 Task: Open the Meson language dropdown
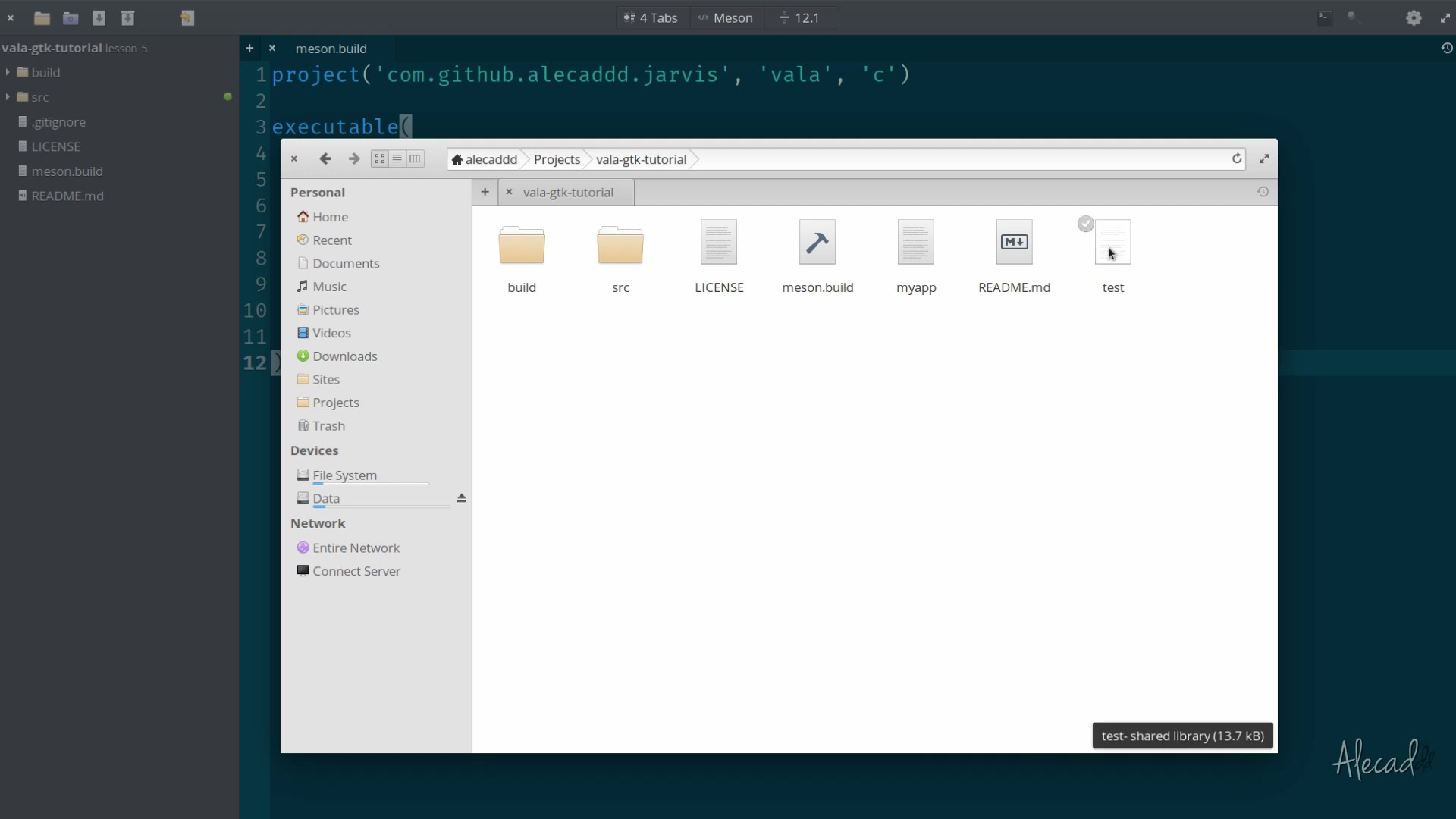click(x=726, y=17)
